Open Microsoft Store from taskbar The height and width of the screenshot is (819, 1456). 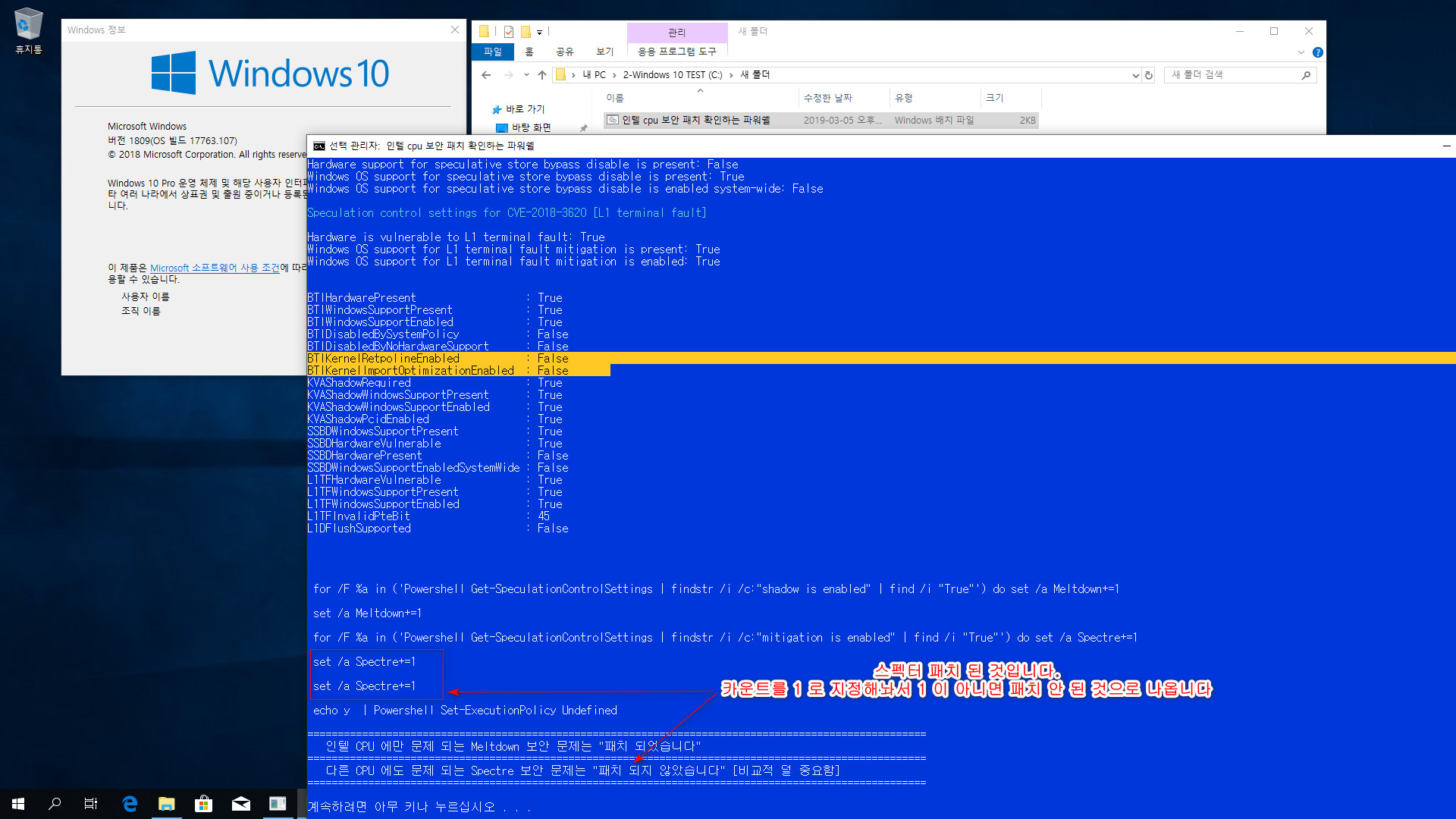click(x=203, y=804)
